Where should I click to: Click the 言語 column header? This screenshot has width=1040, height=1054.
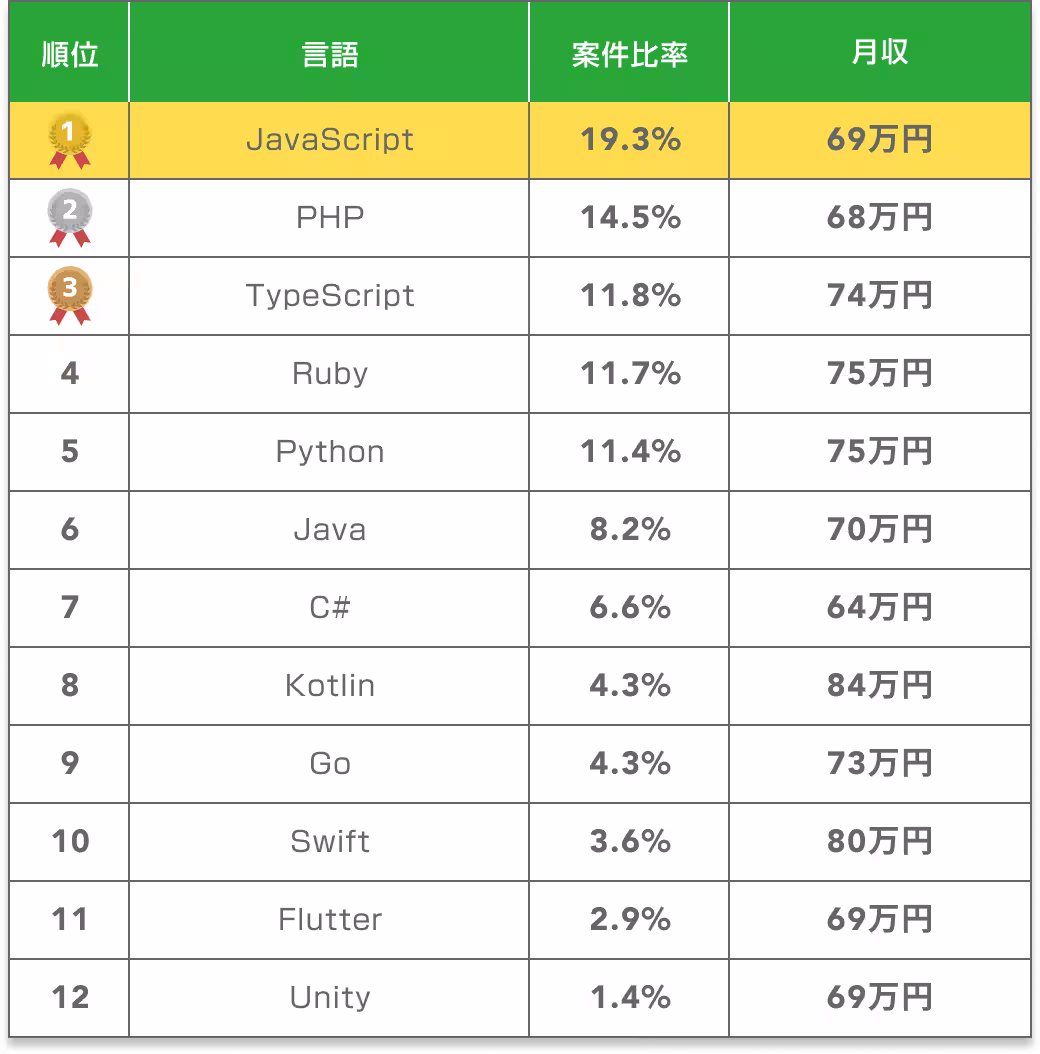[329, 54]
